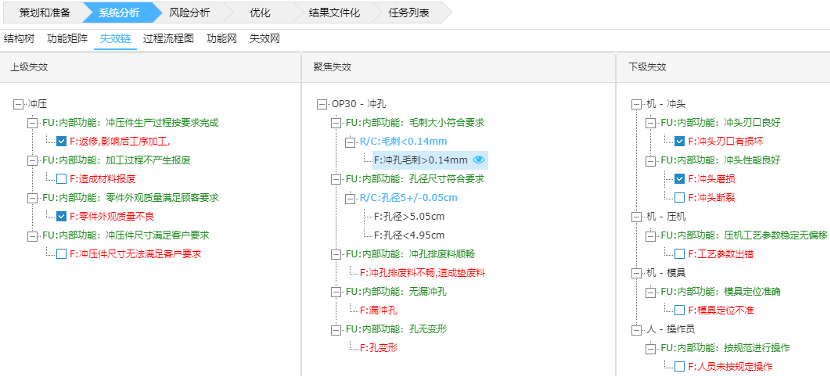
Task: Check the 冲压件尺寸无法满足客户要求 checkbox
Action: pyautogui.click(x=61, y=254)
